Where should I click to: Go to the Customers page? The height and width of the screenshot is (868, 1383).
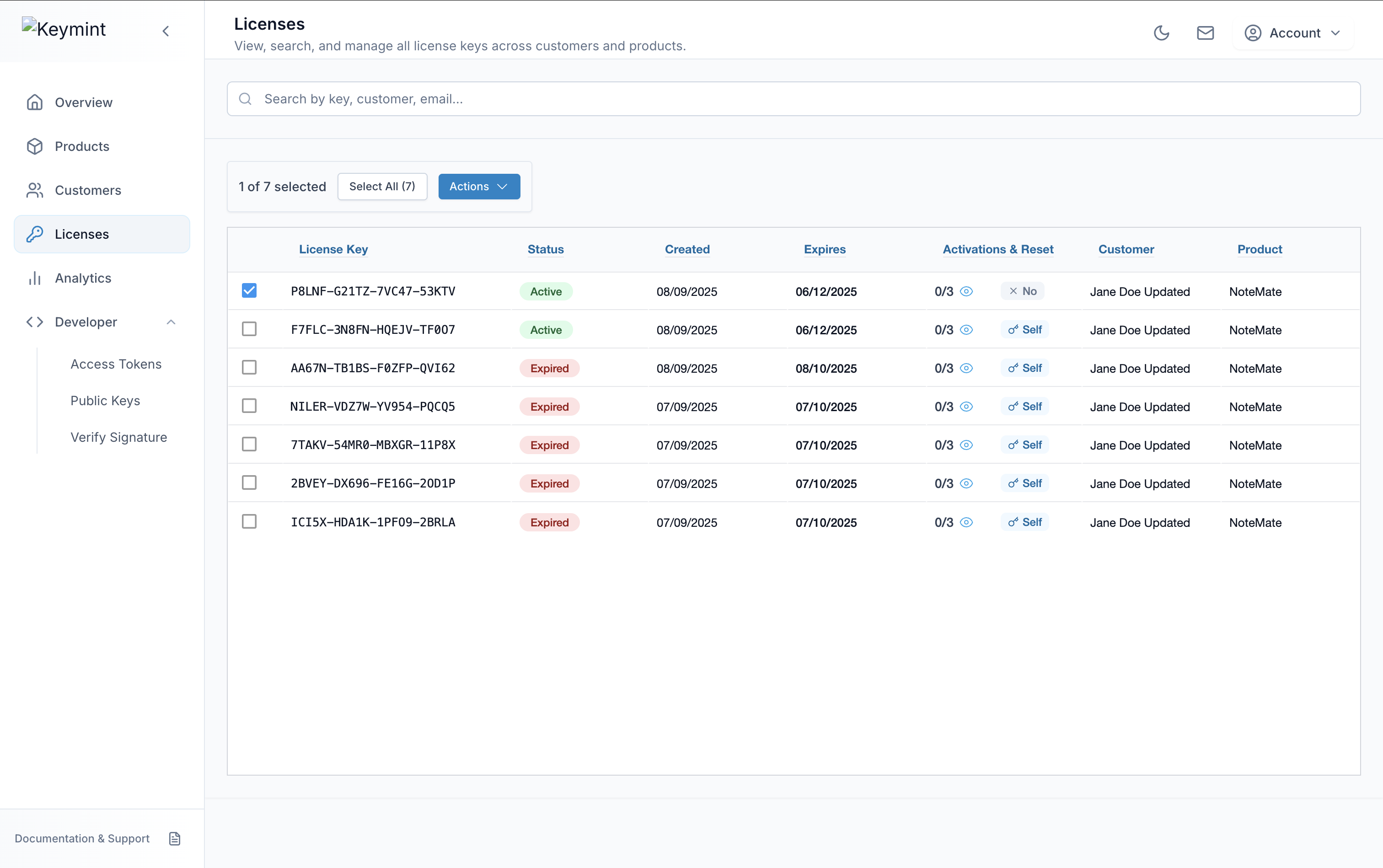coord(88,190)
